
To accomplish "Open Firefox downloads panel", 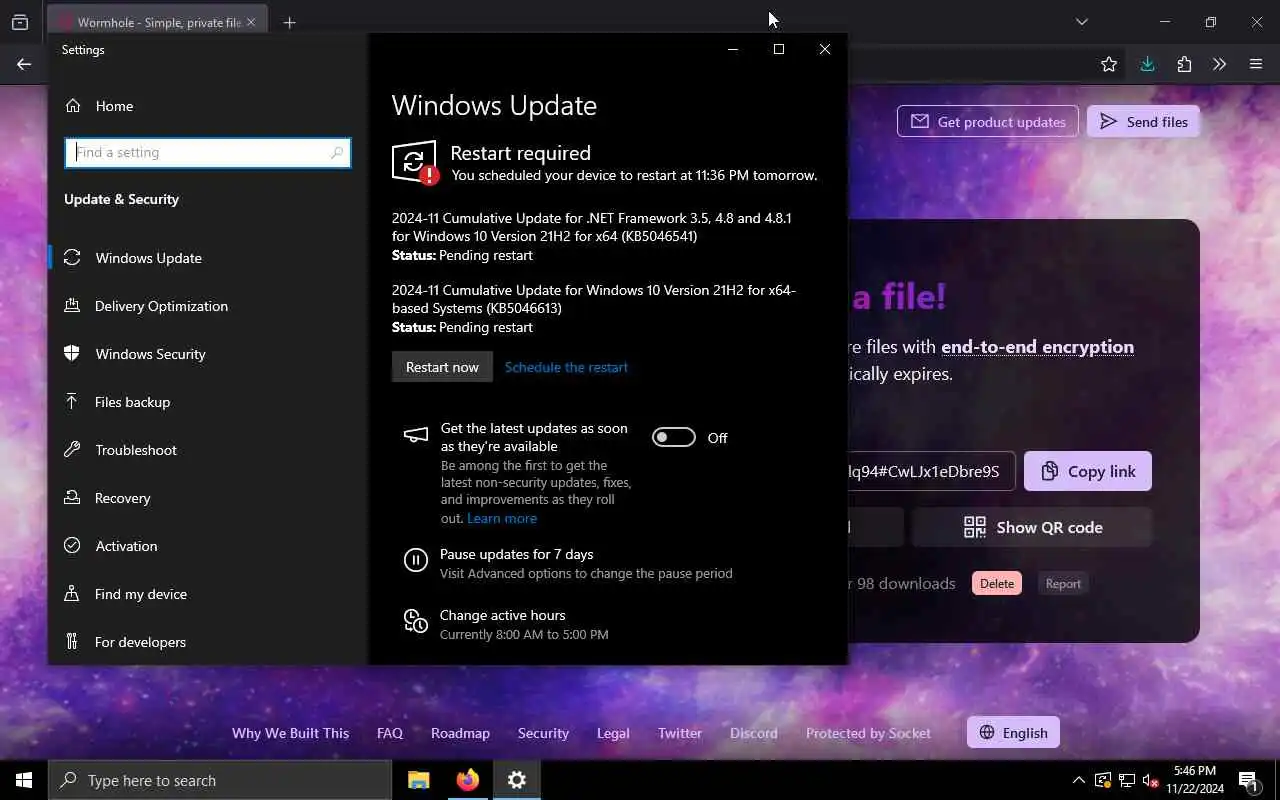I will (x=1147, y=64).
